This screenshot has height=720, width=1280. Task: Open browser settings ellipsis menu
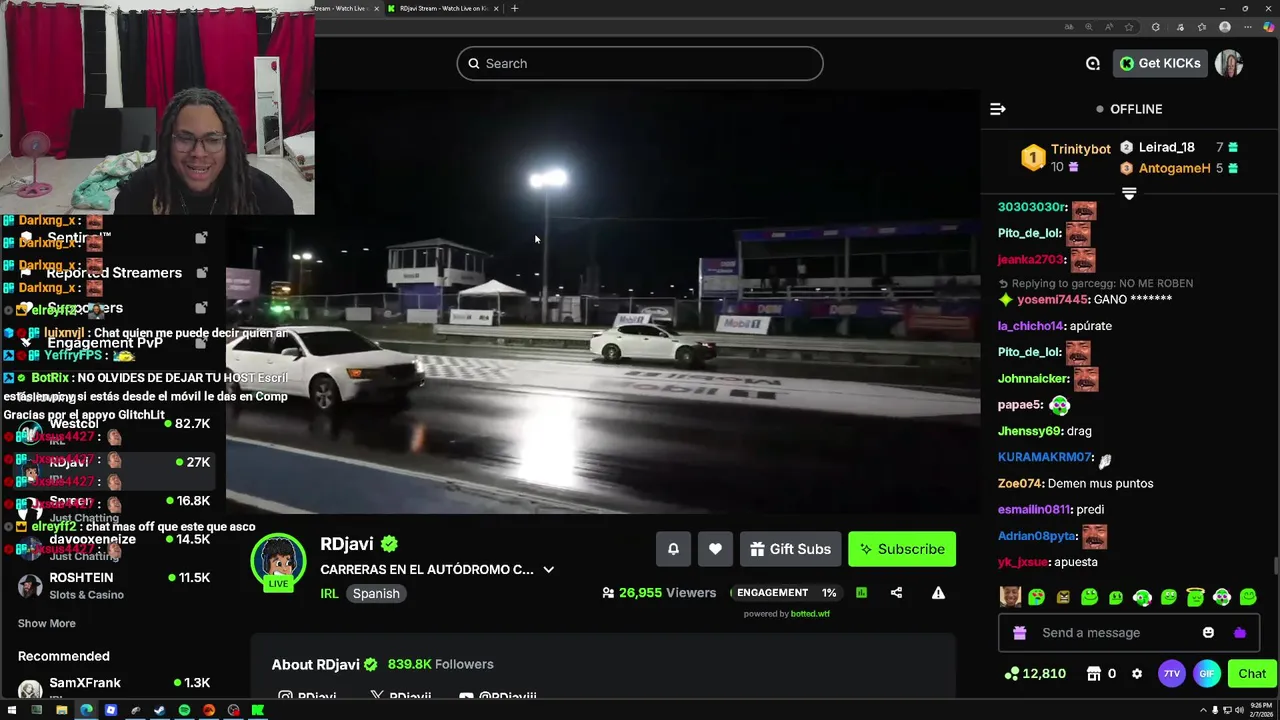click(x=1246, y=27)
